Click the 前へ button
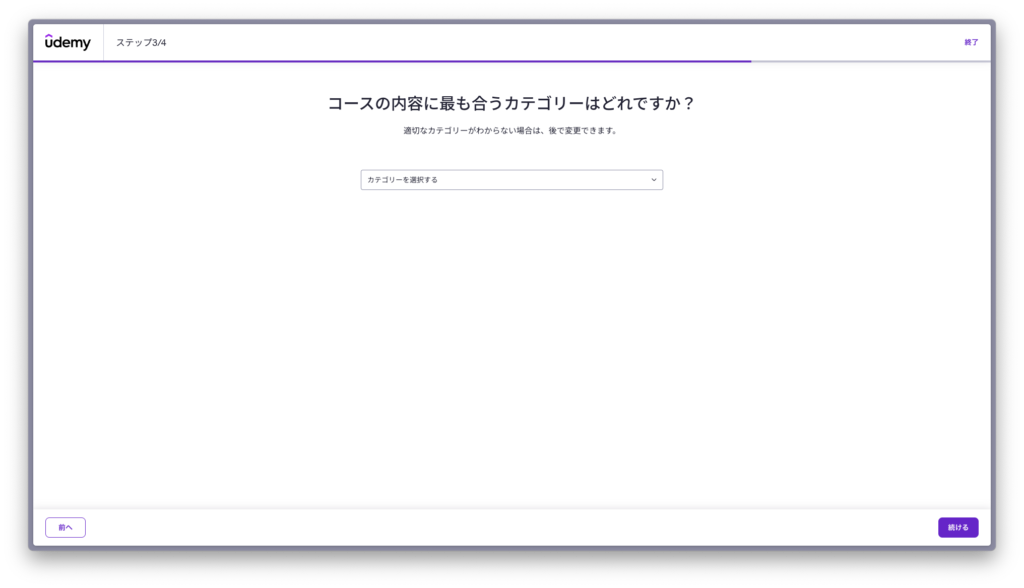This screenshot has width=1024, height=588. click(x=65, y=527)
